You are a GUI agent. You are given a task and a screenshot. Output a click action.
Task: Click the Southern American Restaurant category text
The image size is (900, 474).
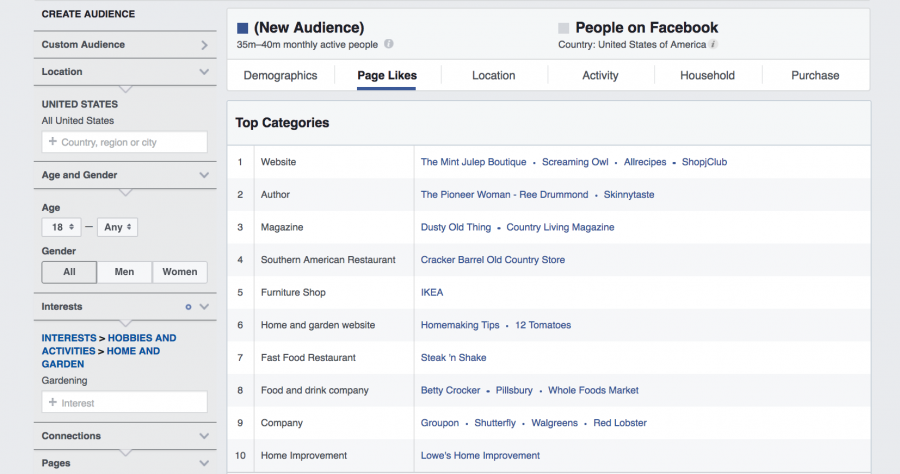328,260
